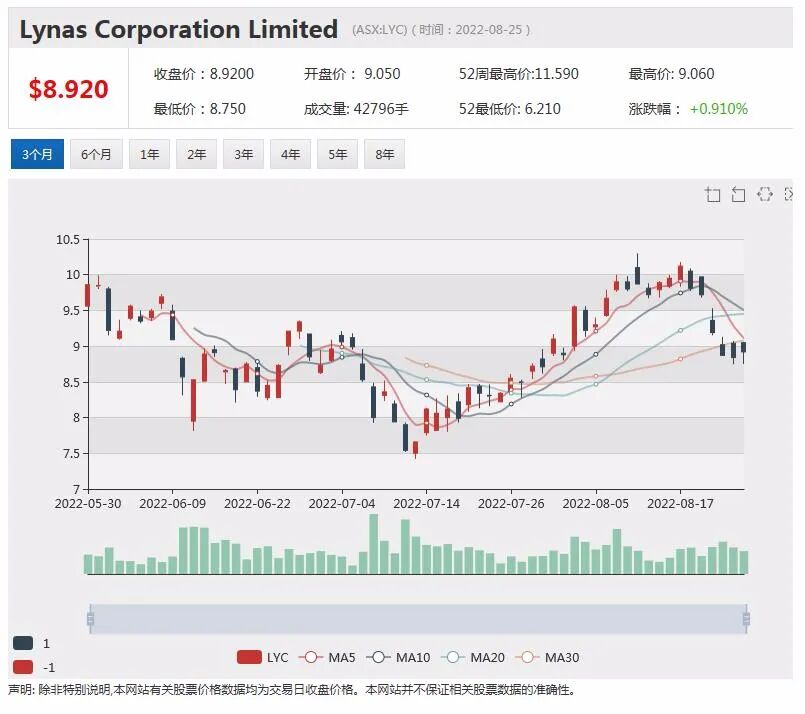Show the 5年 price history
Viewport: 805px width, 714px height.
[337, 154]
